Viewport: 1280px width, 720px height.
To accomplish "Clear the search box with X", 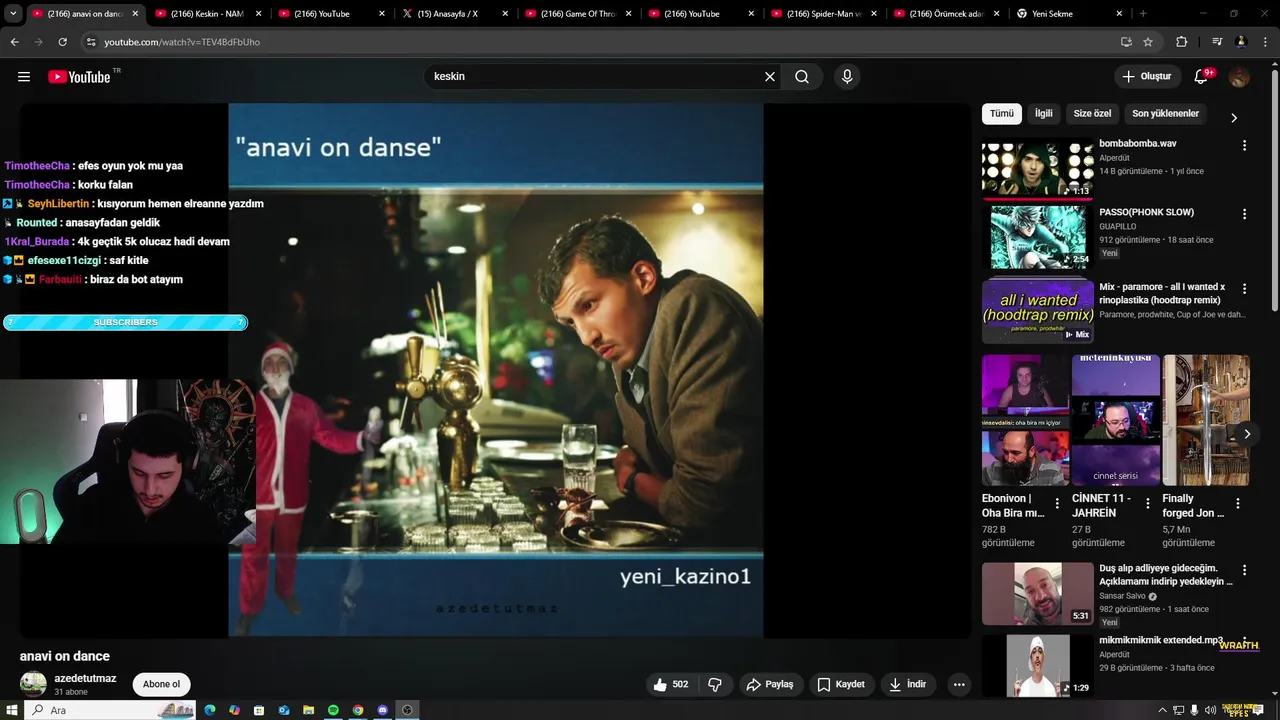I will [x=770, y=77].
